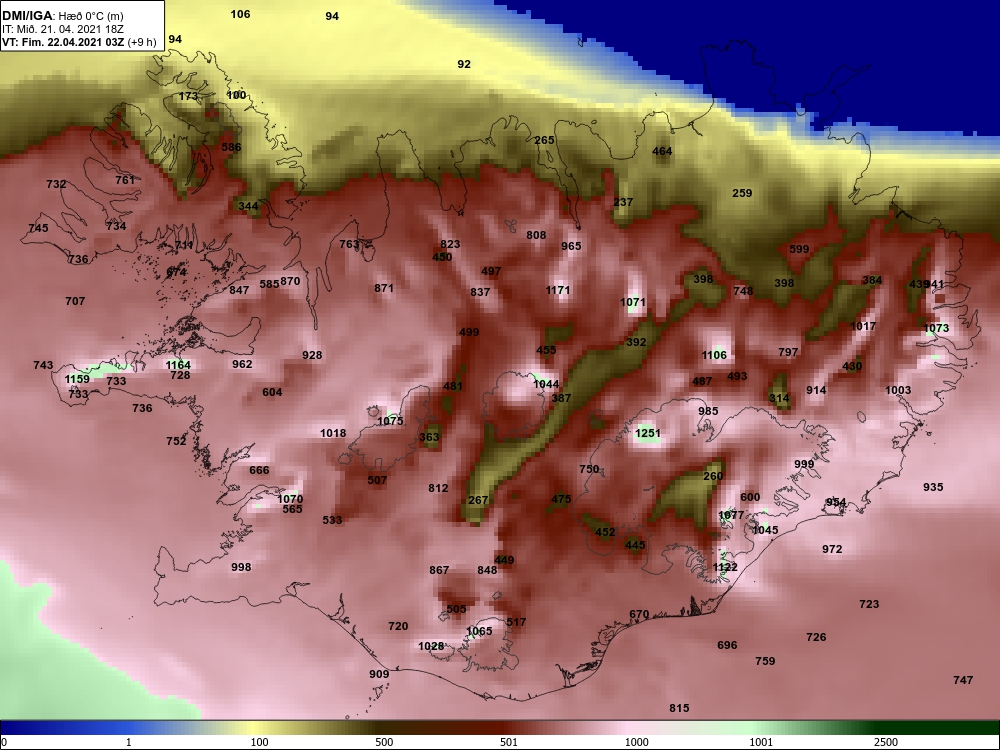Click the map value '871'

point(384,288)
